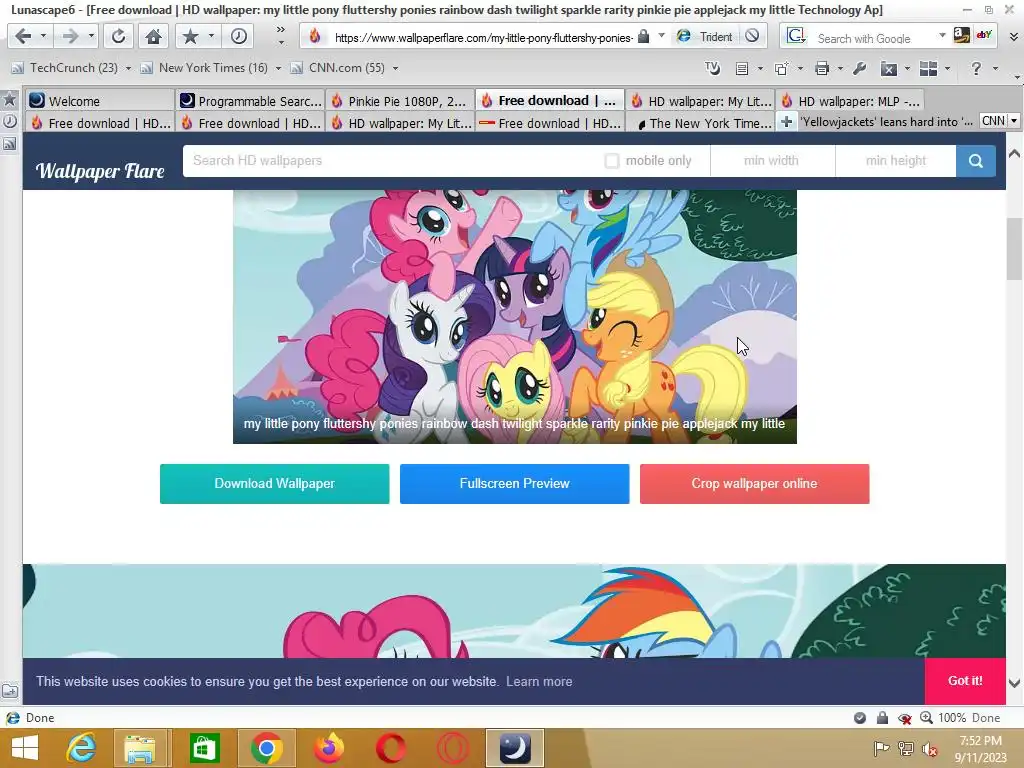
Task: Open Firefox from the taskbar
Action: coord(328,748)
